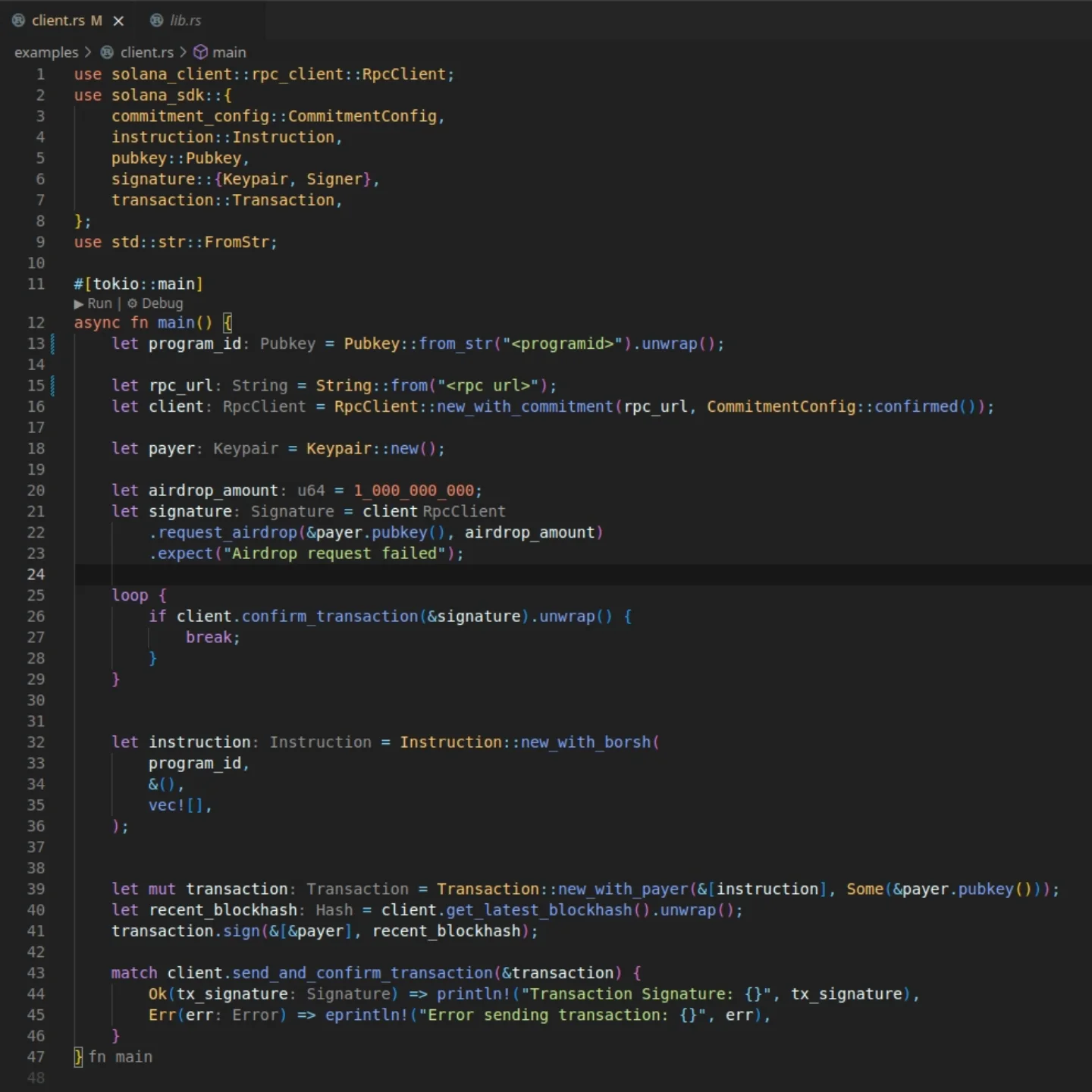The image size is (1092, 1092).
Task: Click the Rust file icon on lib.rs tab
Action: click(x=156, y=20)
